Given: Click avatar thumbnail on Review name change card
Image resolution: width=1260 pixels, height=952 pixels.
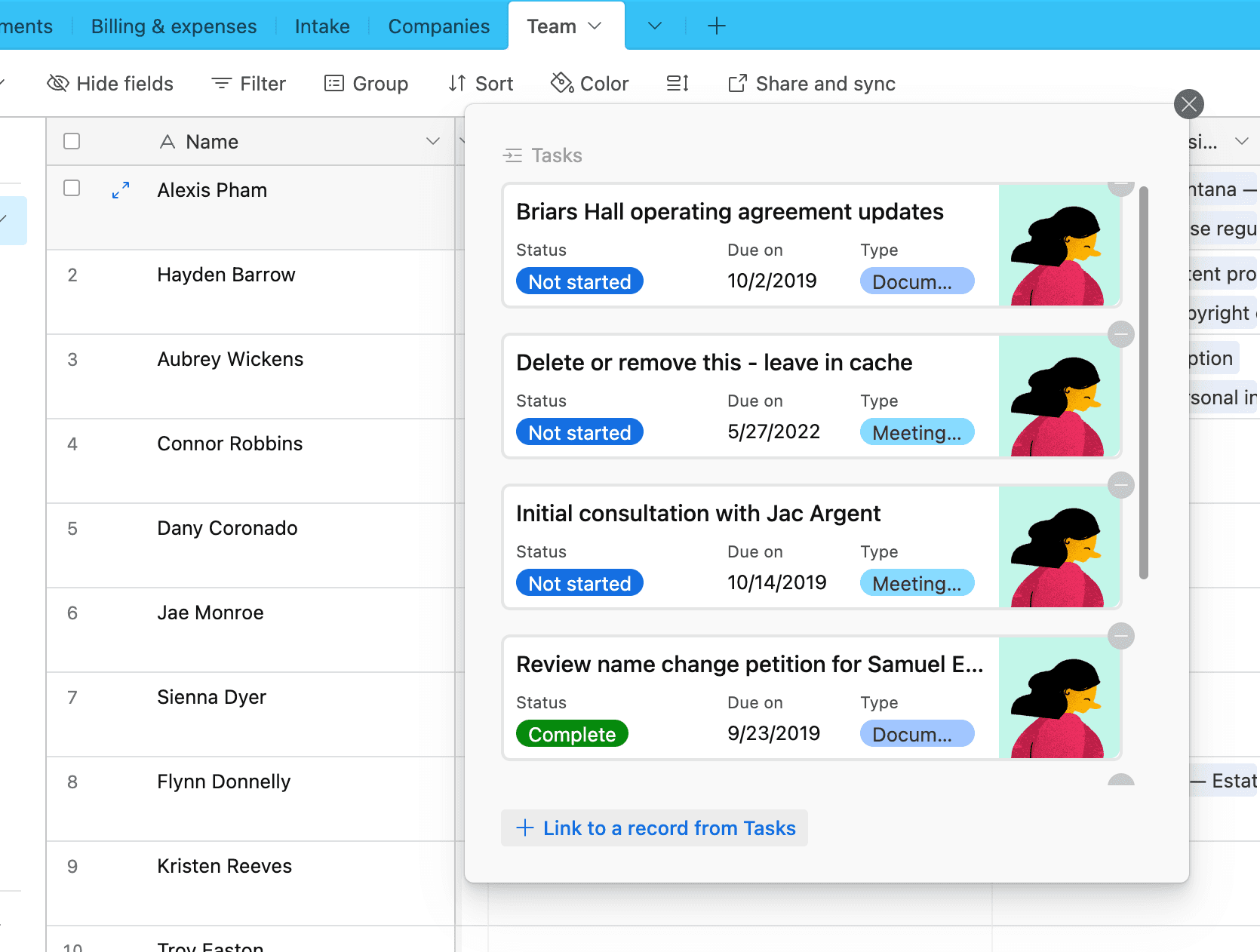Looking at the screenshot, I should (1059, 698).
